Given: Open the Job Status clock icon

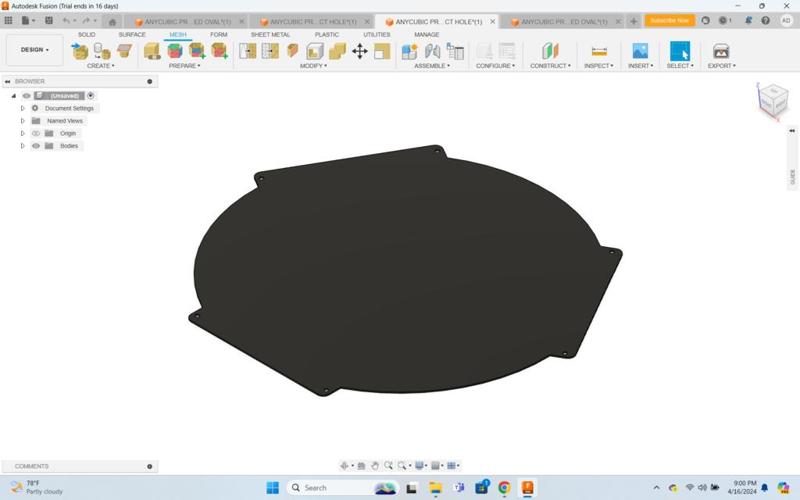Looking at the screenshot, I should point(724,21).
